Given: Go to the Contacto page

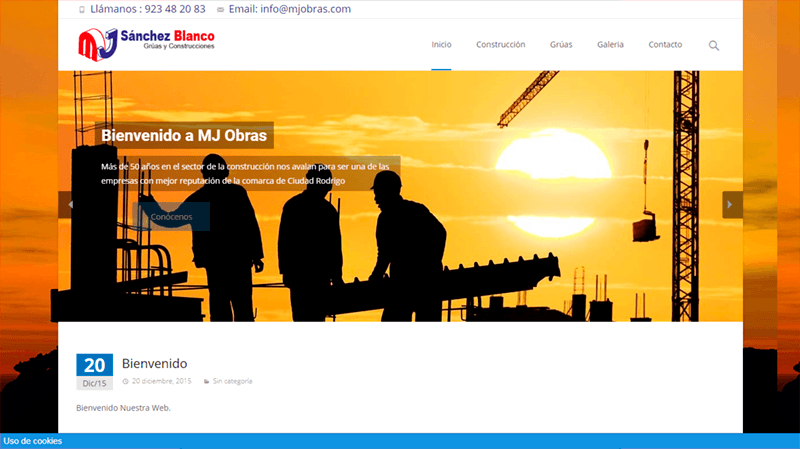Looking at the screenshot, I should [x=665, y=45].
